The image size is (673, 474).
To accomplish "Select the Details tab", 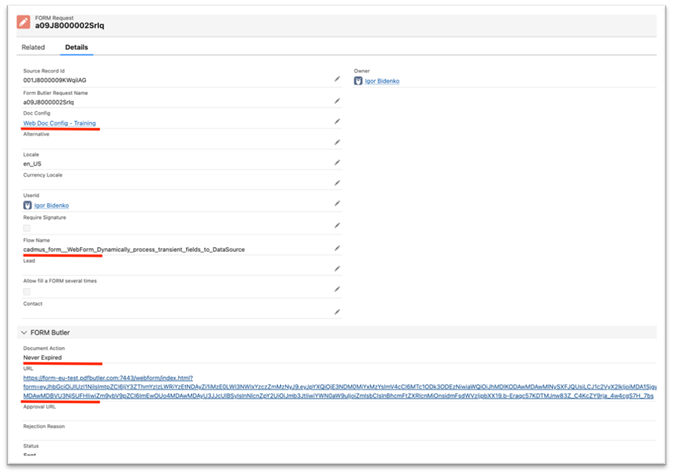I will coord(76,47).
